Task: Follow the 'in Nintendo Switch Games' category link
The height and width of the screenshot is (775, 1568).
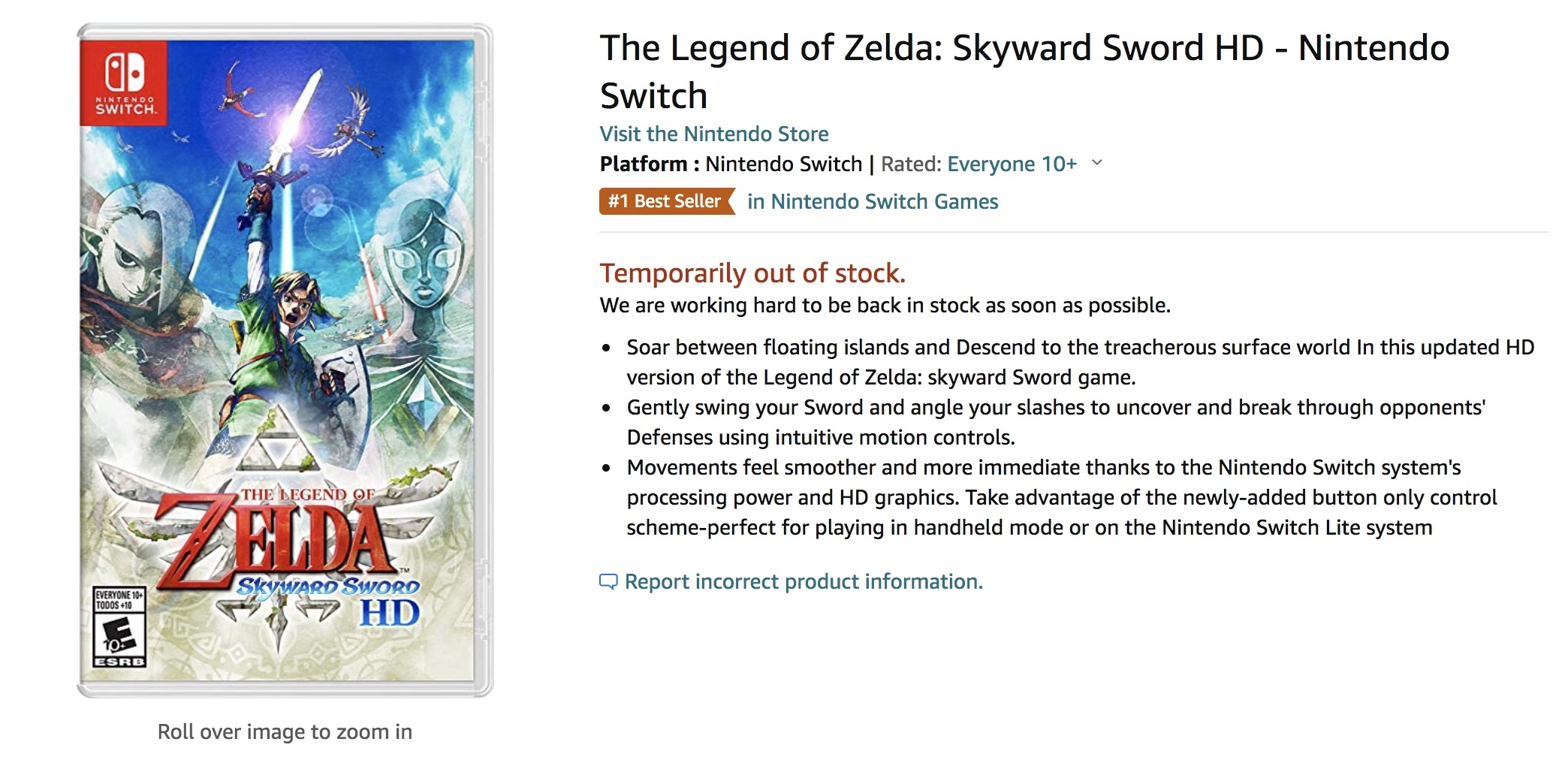Action: 873,201
